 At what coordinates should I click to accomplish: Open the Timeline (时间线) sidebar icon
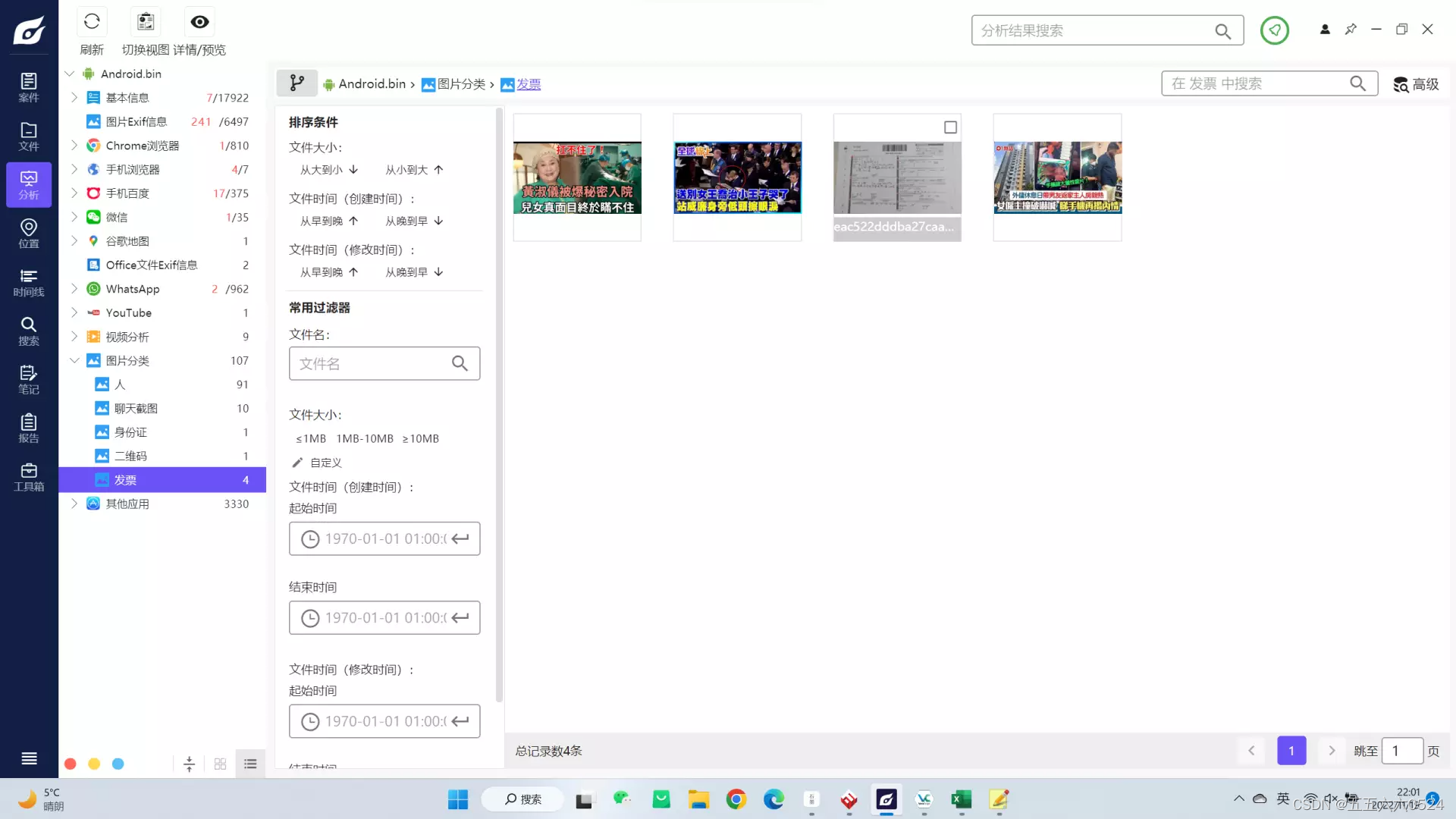pos(29,282)
